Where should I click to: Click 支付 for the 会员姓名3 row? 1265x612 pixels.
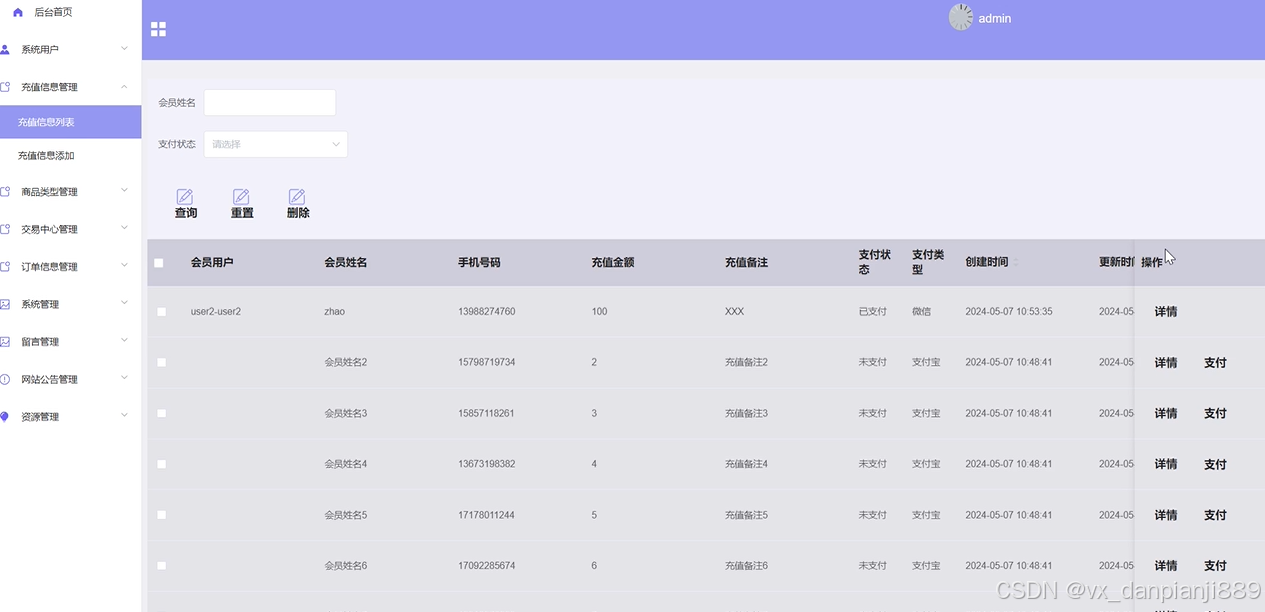pos(1215,413)
